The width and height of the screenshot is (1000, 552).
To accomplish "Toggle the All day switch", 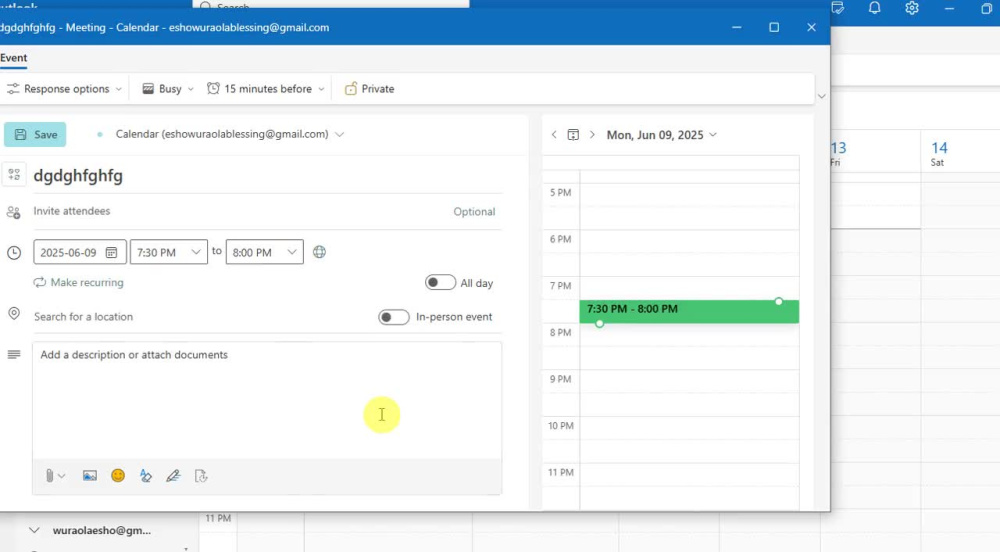I will [441, 282].
